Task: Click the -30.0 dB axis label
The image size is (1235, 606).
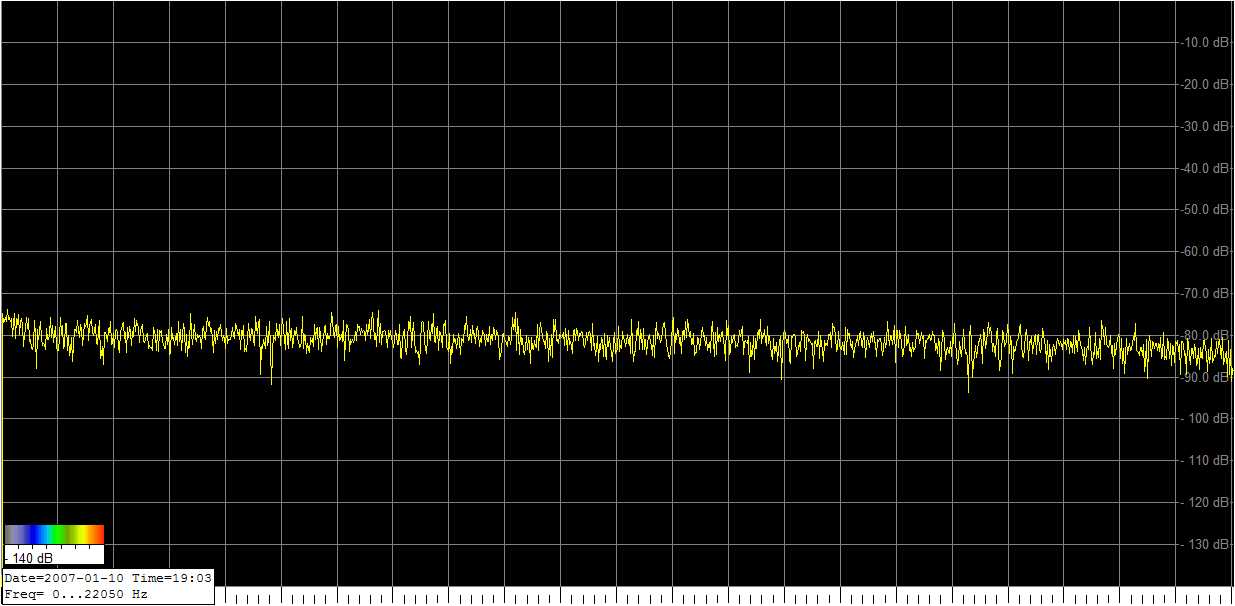Action: point(1206,127)
